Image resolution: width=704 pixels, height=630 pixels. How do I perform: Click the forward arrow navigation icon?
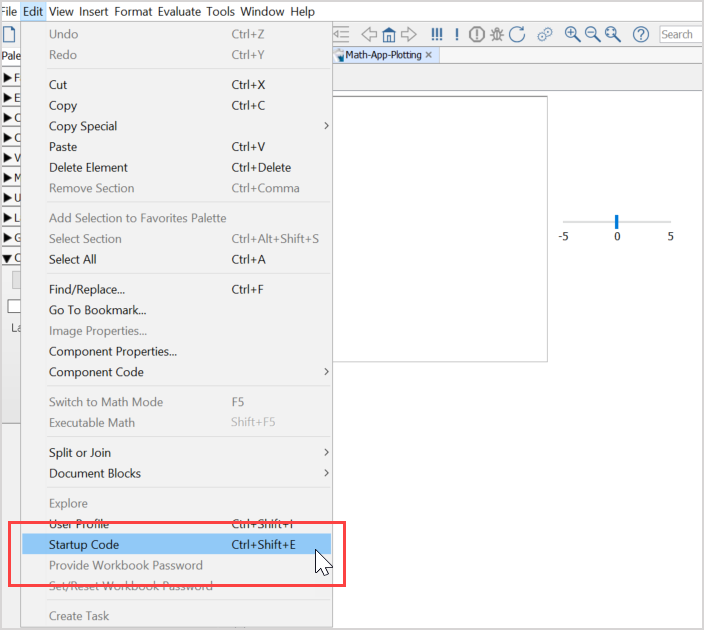[x=407, y=34]
